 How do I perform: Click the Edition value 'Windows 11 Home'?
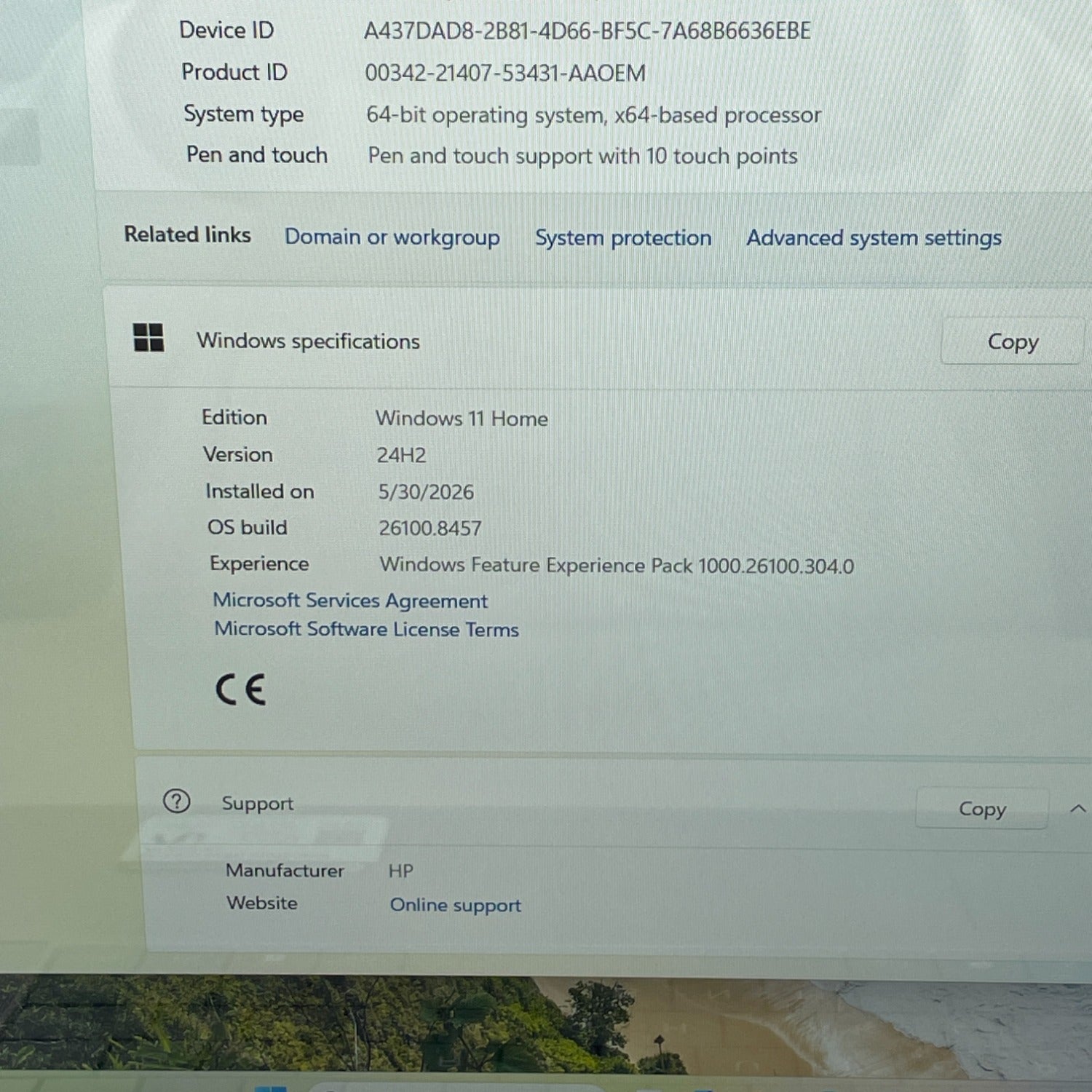coord(462,419)
